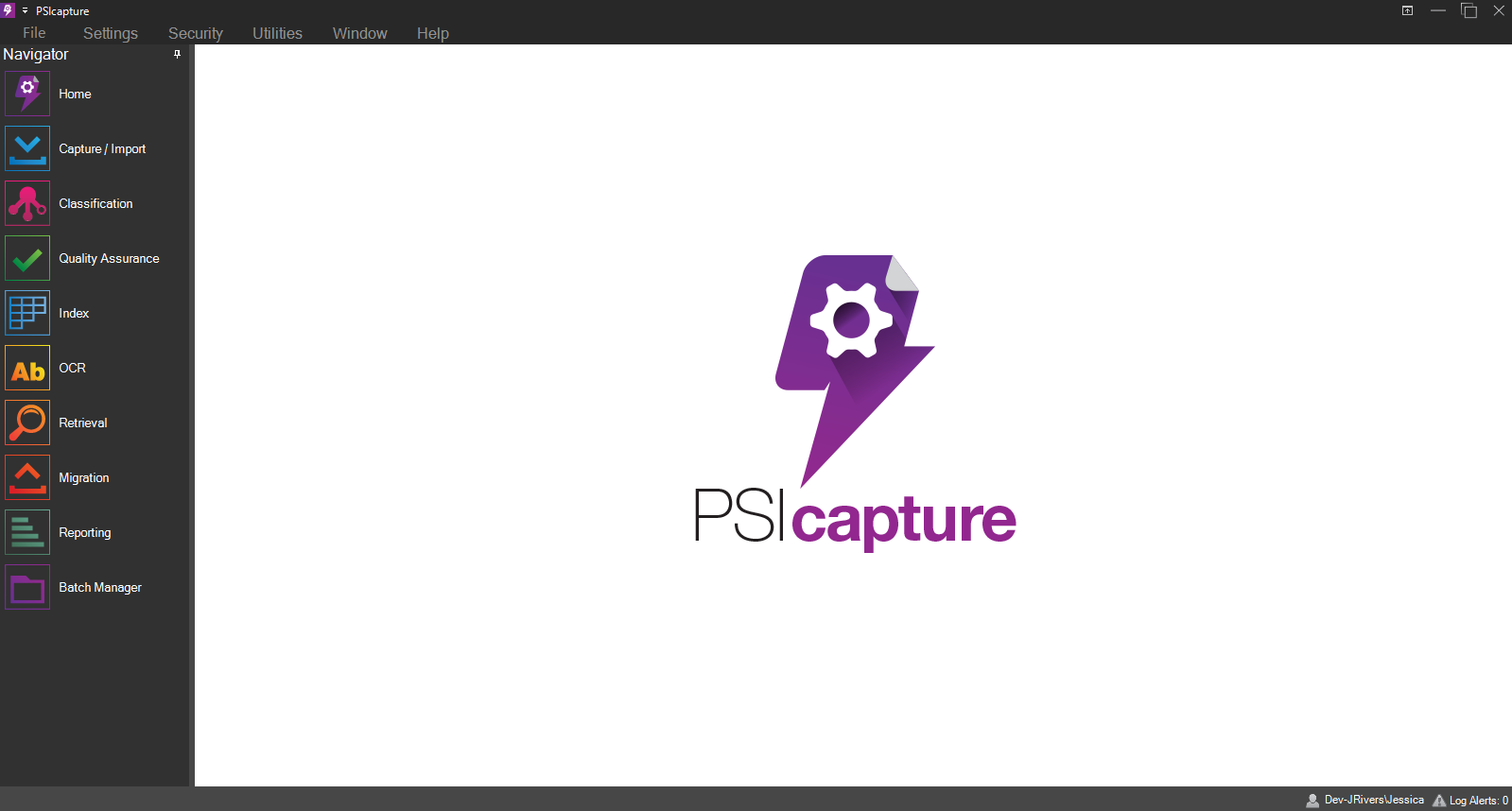Screen dimensions: 1512x811
Task: Click the Dev-JRivers\Jessica user text
Action: (x=1374, y=800)
